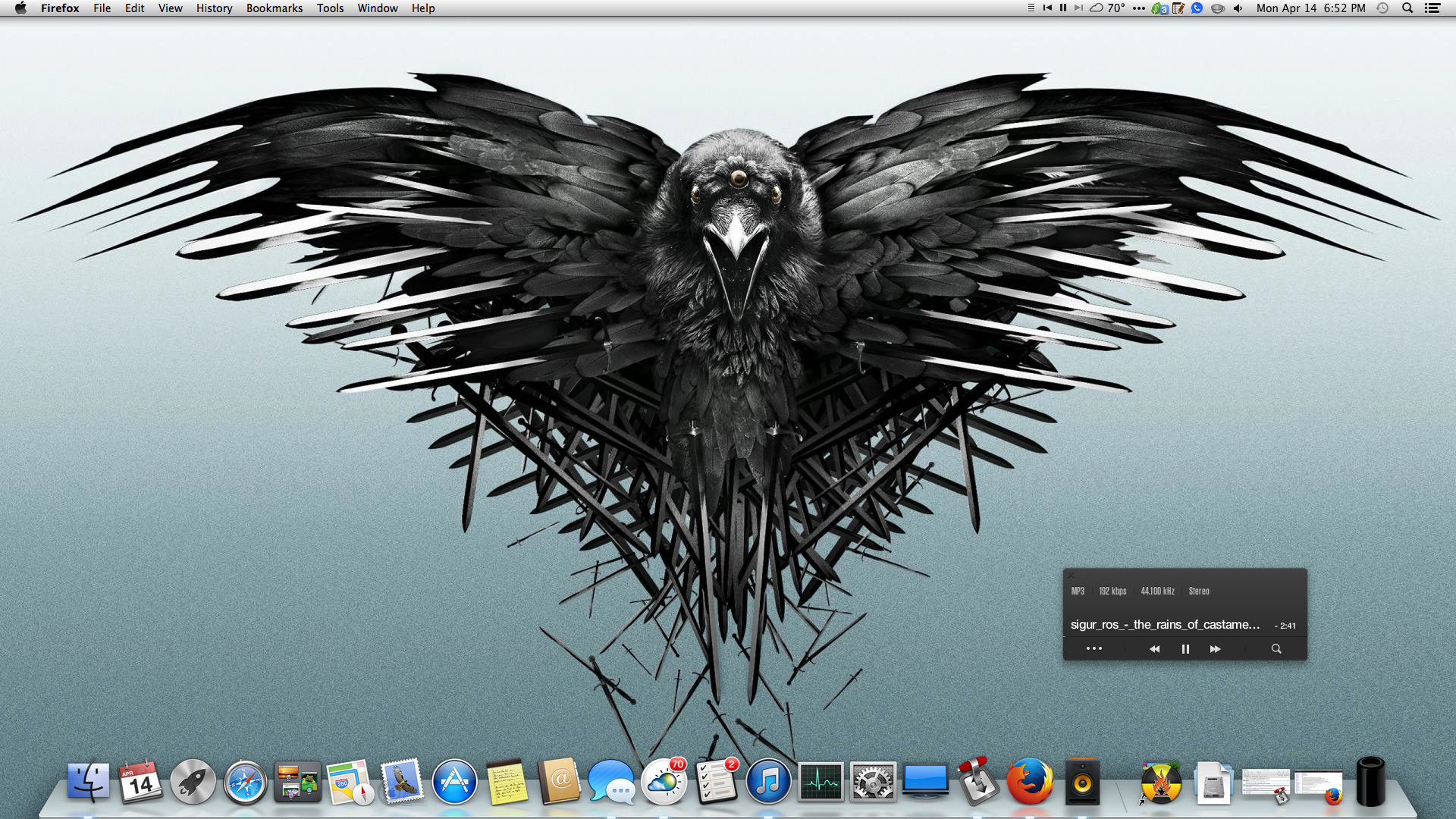The height and width of the screenshot is (819, 1456).
Task: Skip to next track from menu bar
Action: (1078, 8)
